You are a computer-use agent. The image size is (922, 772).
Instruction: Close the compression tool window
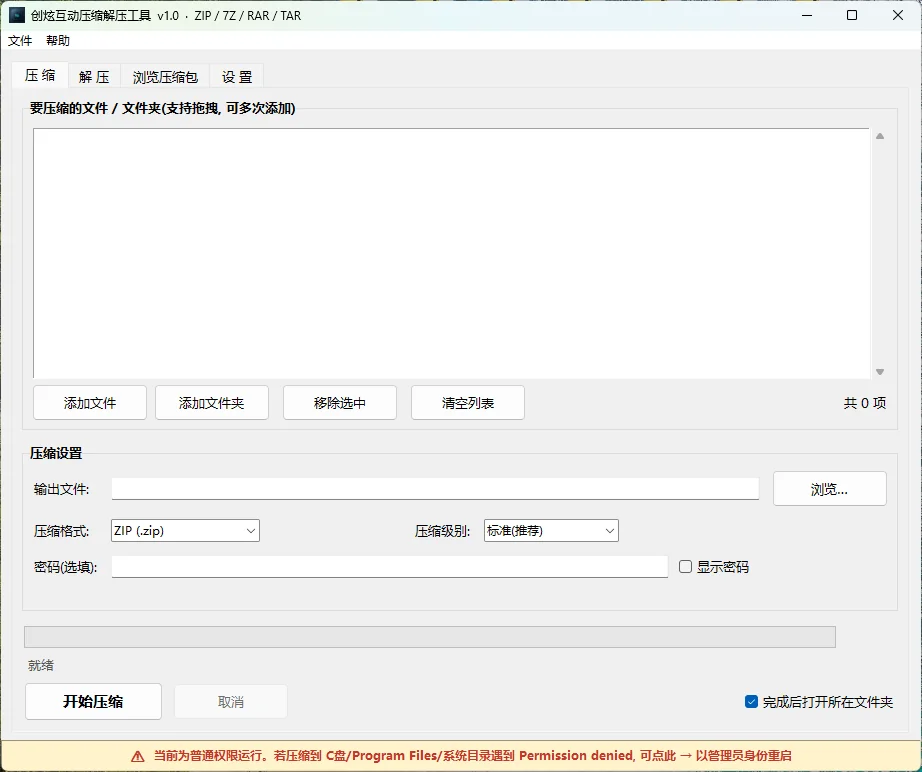click(x=898, y=15)
